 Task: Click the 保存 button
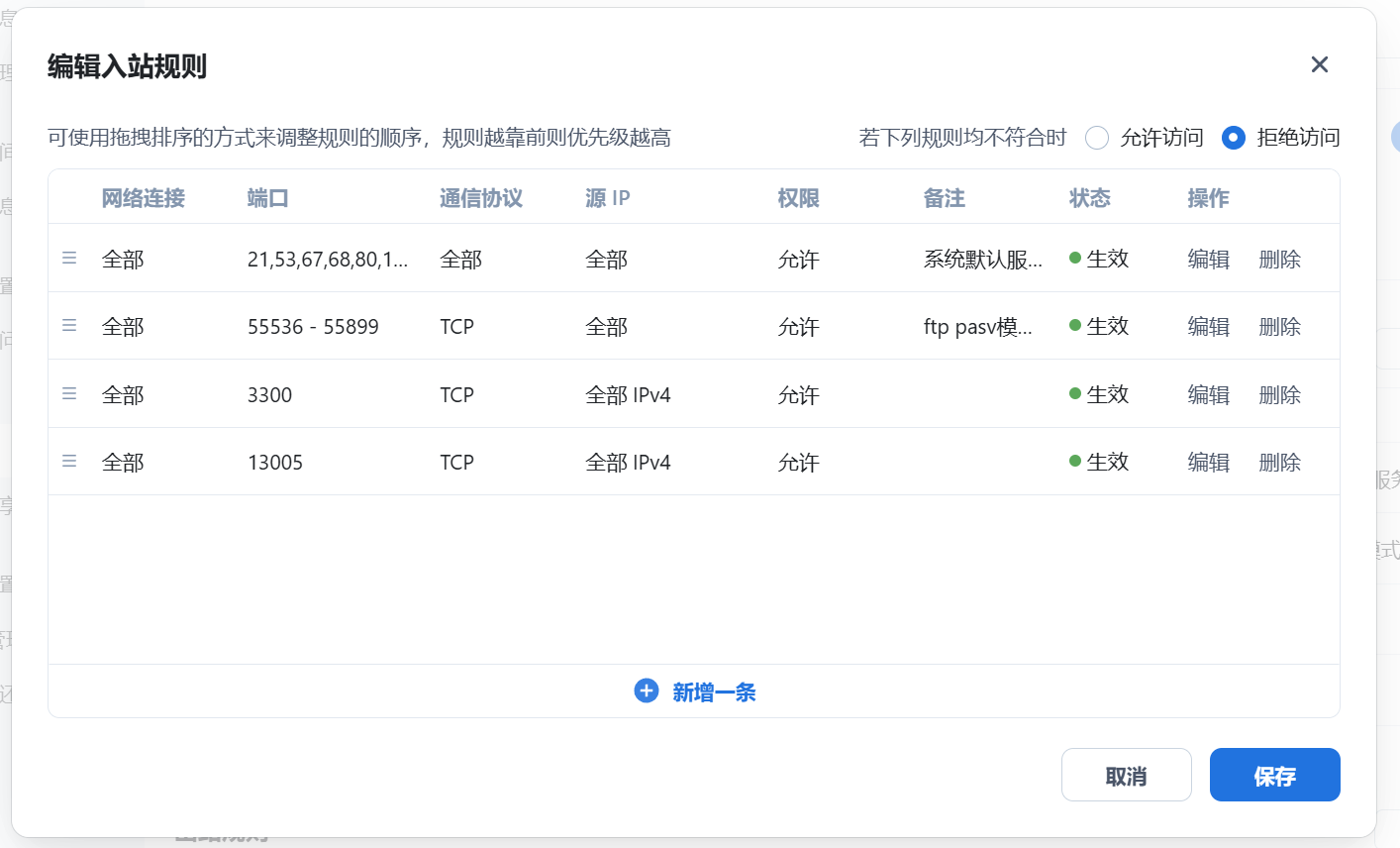tap(1275, 775)
